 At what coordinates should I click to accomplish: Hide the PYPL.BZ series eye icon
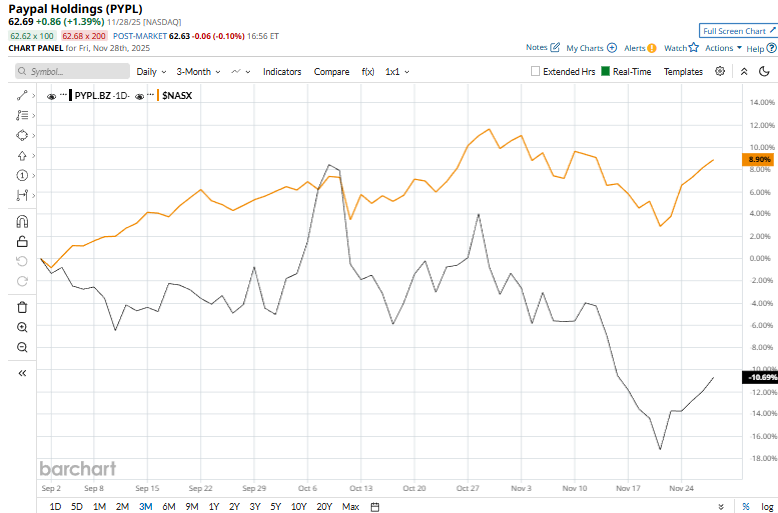point(51,96)
